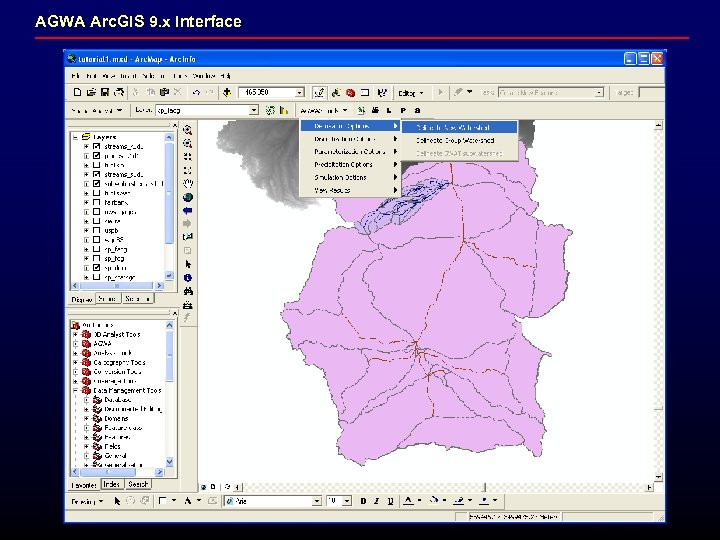This screenshot has width=720, height=540.
Task: Select the Find binoculars tool
Action: [x=187, y=291]
